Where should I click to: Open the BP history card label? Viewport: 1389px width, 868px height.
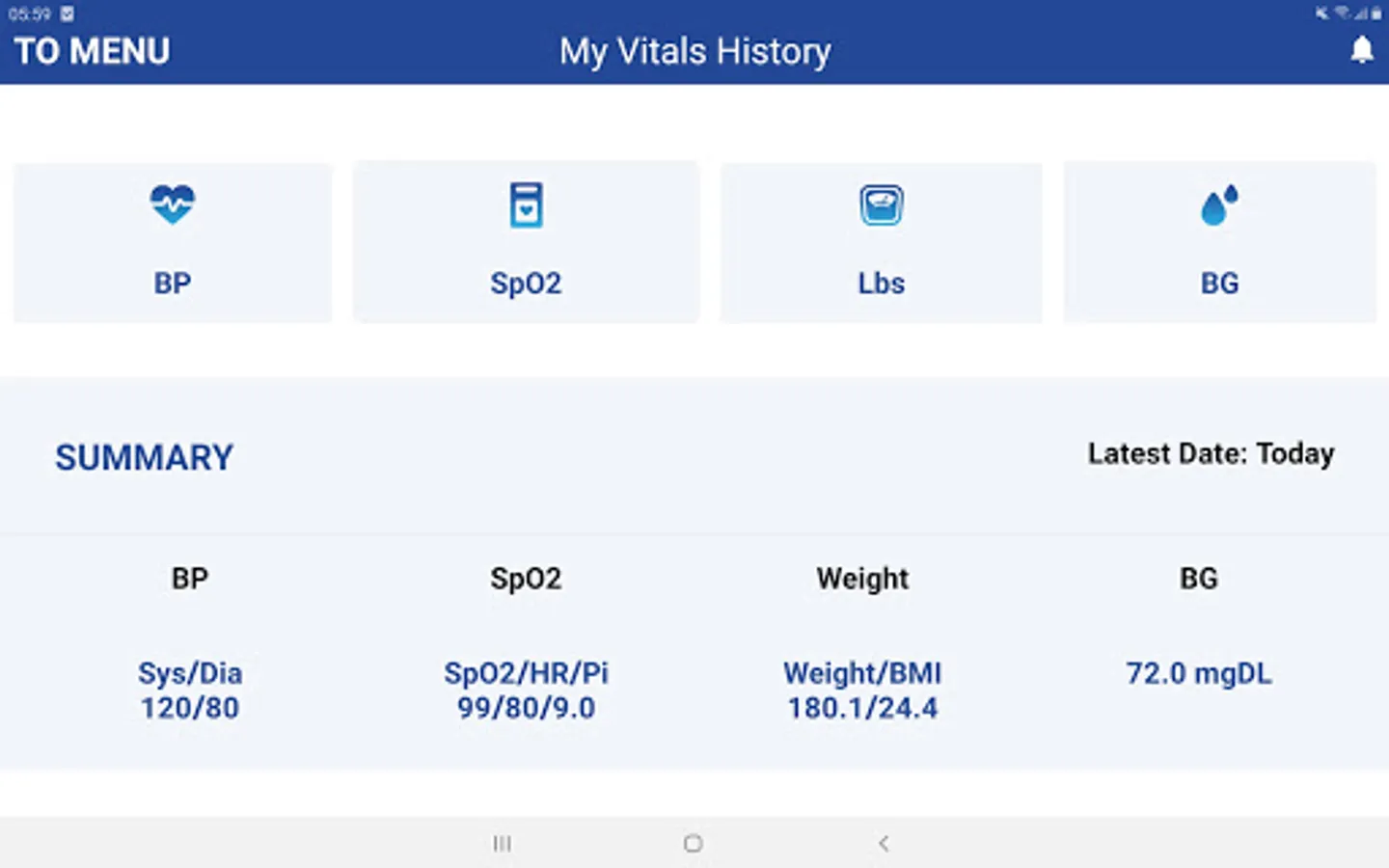pos(173,284)
